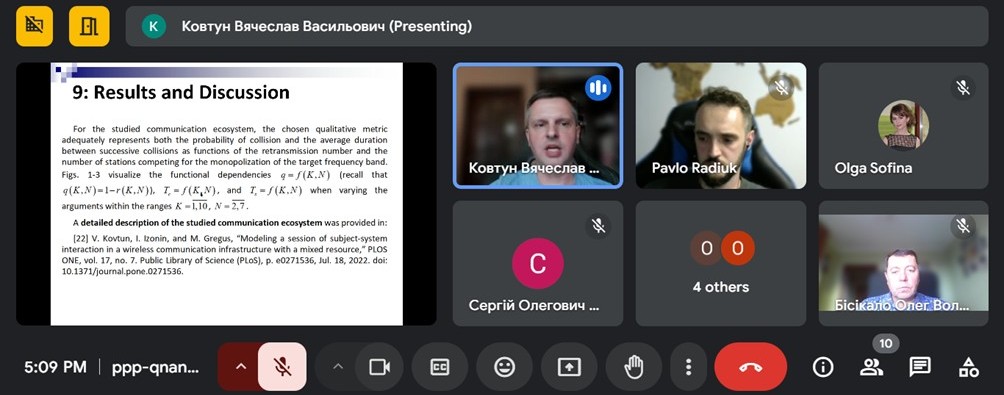Viewport: 1004px width, 395px height.
Task: Turn on the camera
Action: pyautogui.click(x=379, y=367)
